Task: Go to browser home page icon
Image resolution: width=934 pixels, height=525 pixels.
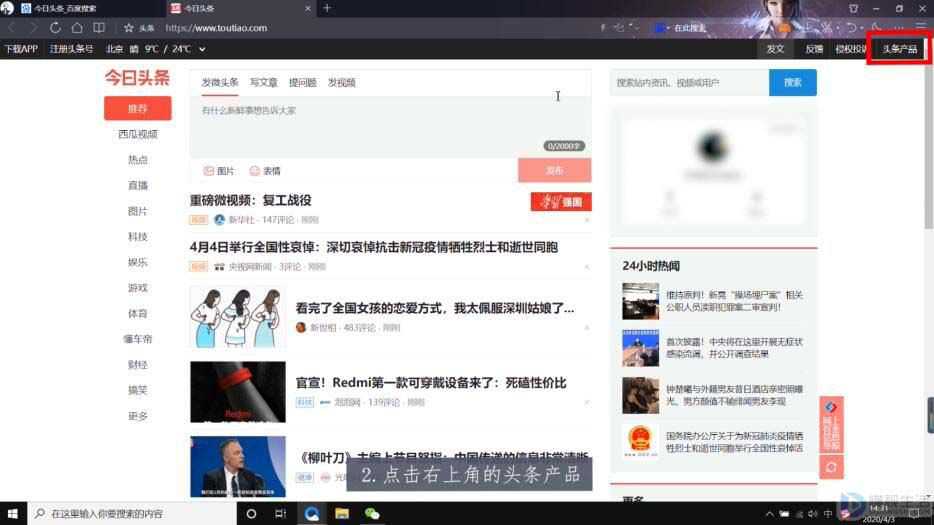Action: [x=77, y=27]
